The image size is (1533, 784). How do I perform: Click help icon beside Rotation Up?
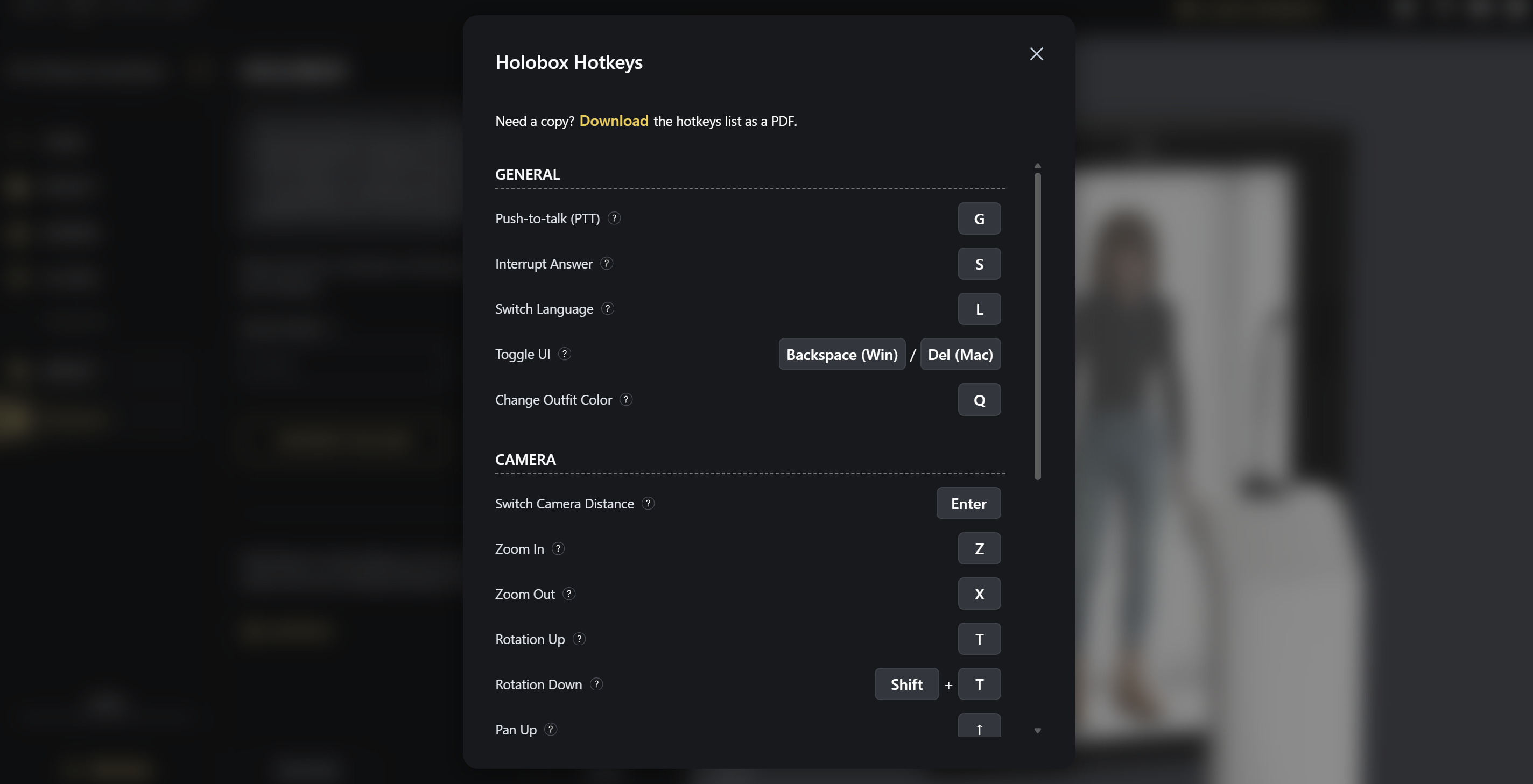click(x=579, y=639)
